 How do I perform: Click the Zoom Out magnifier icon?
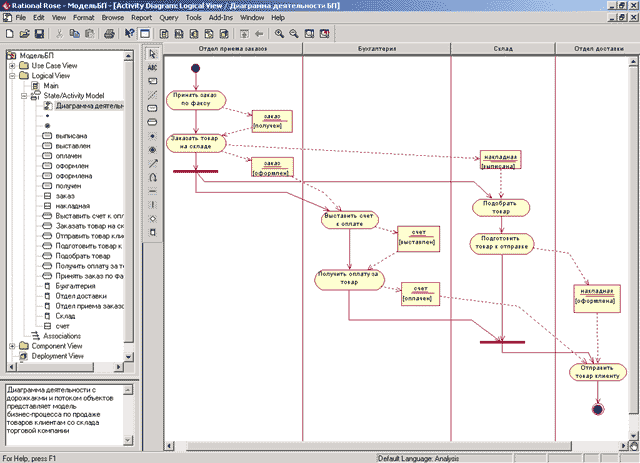point(294,34)
